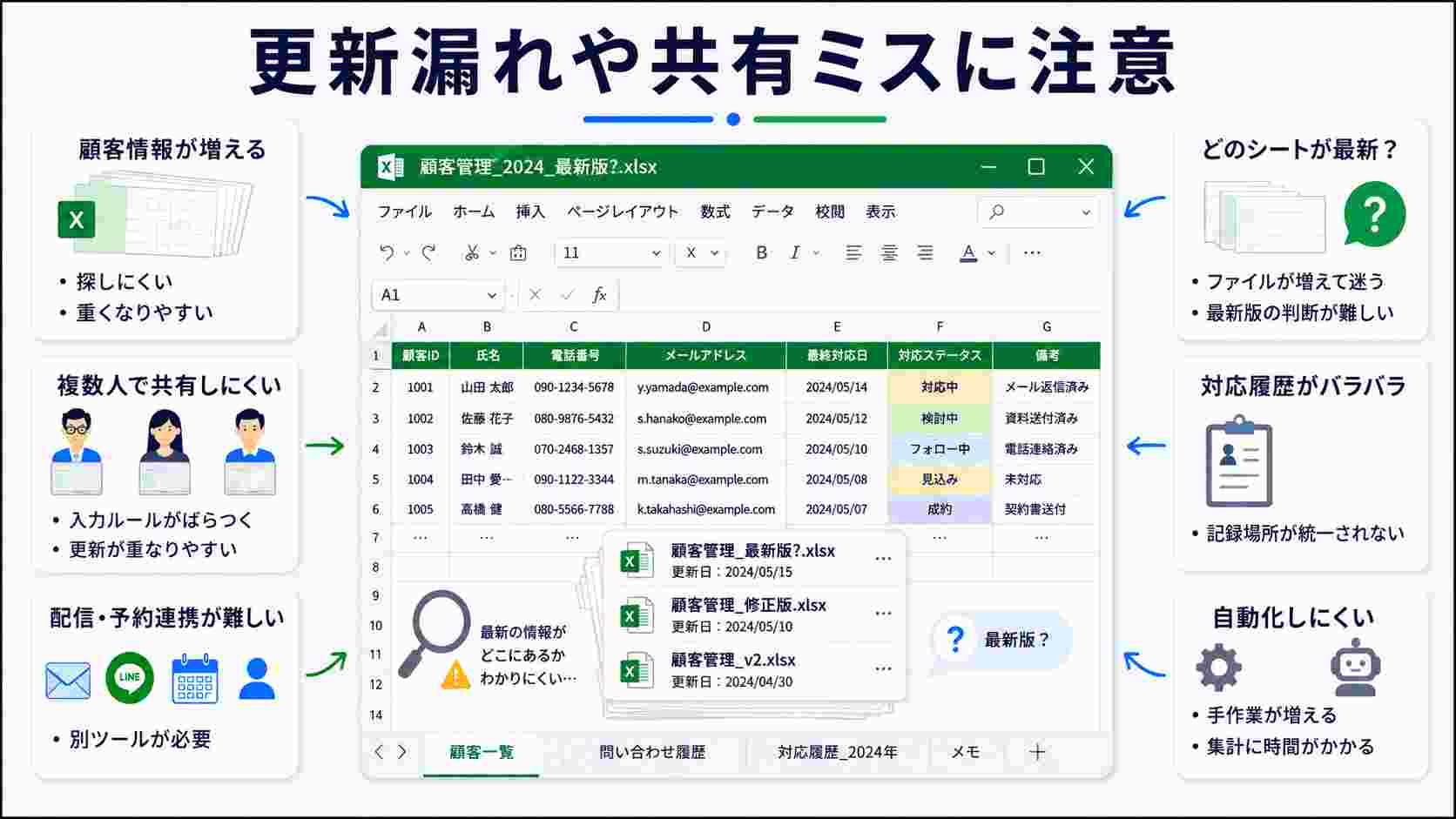This screenshot has height=819, width=1456.
Task: Open the 表示 tab
Action: point(880,211)
